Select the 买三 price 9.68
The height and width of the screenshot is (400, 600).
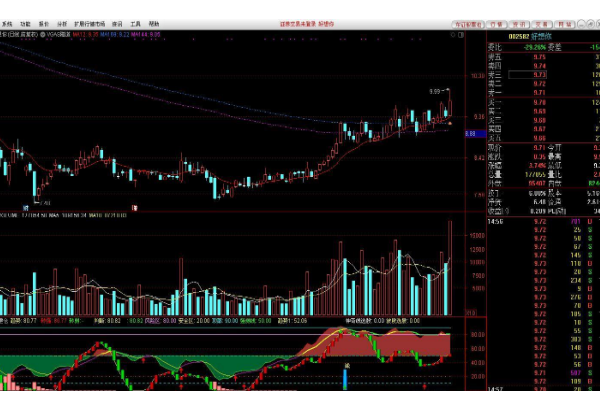coord(540,120)
